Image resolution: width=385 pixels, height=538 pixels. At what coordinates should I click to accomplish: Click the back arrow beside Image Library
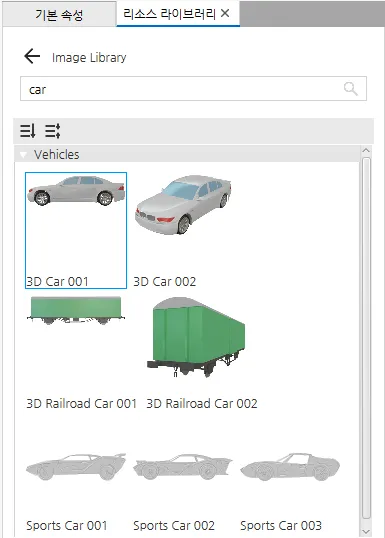point(32,56)
